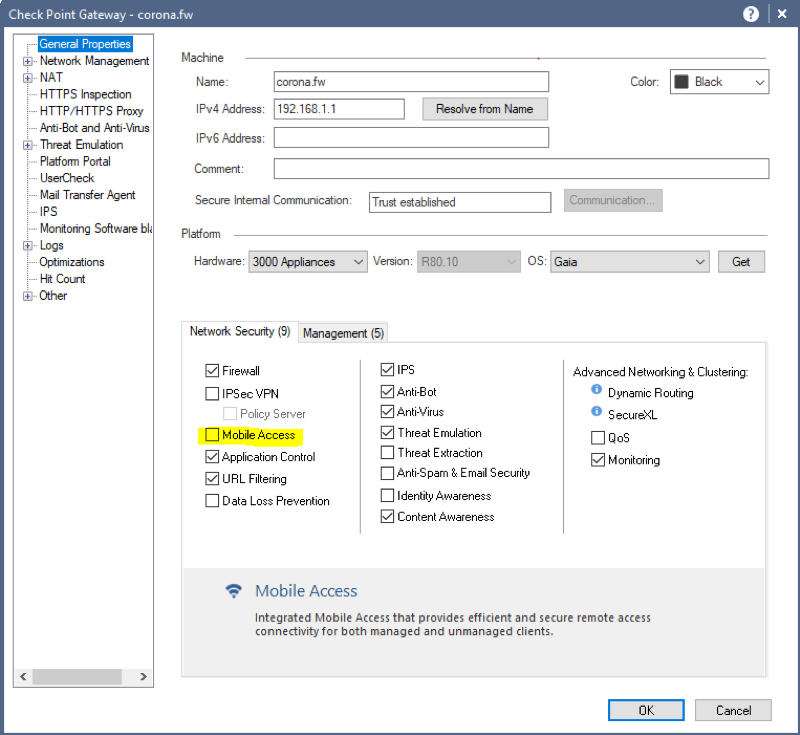Click the Get button
800x735 pixels.
coord(741,262)
